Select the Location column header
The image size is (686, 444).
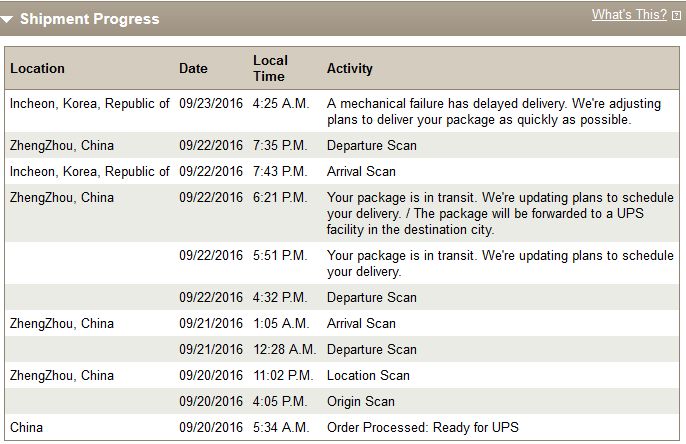coord(37,69)
